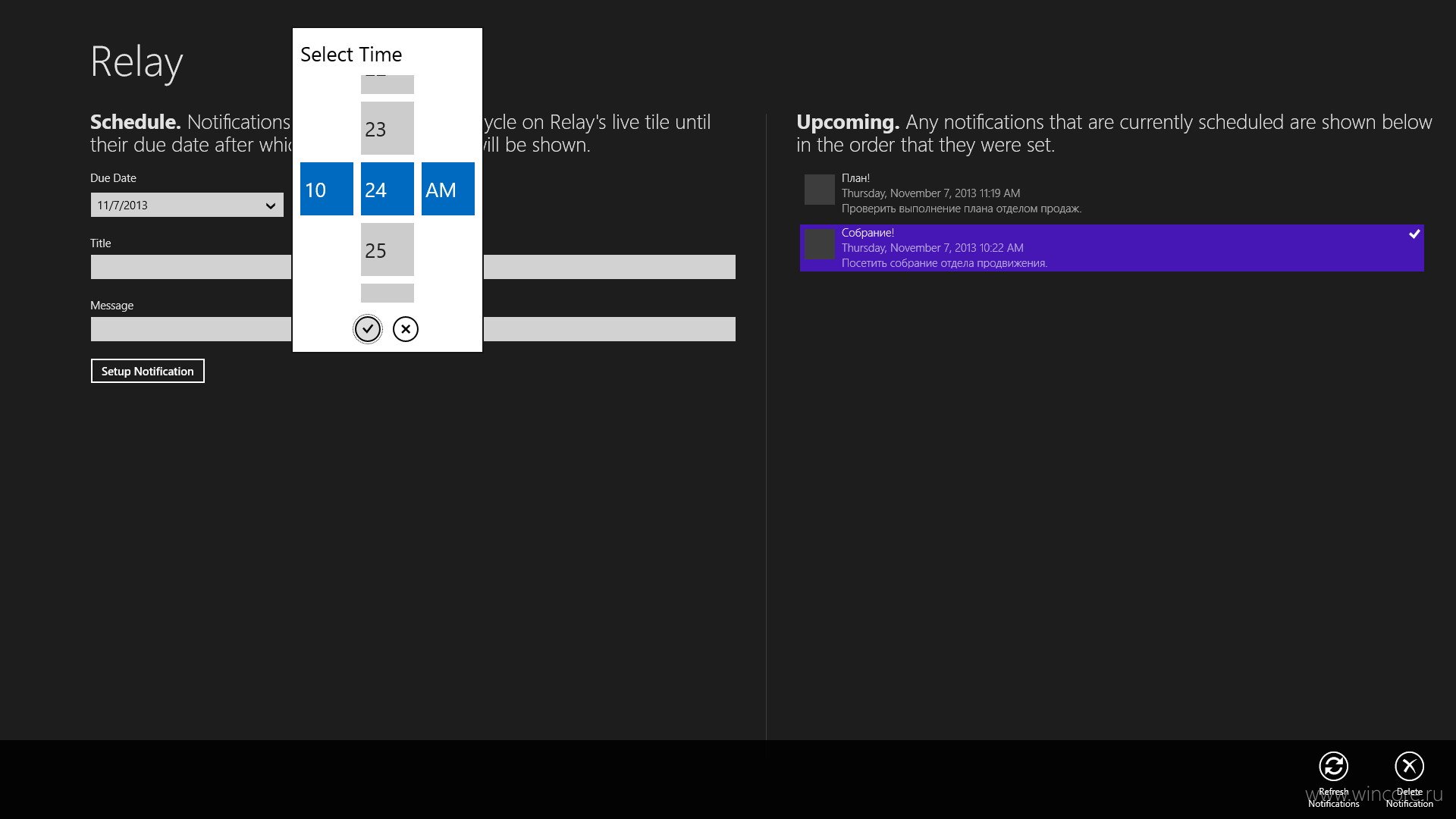Click date Thursday, November 7, 2013 10:22 AM

coord(932,248)
